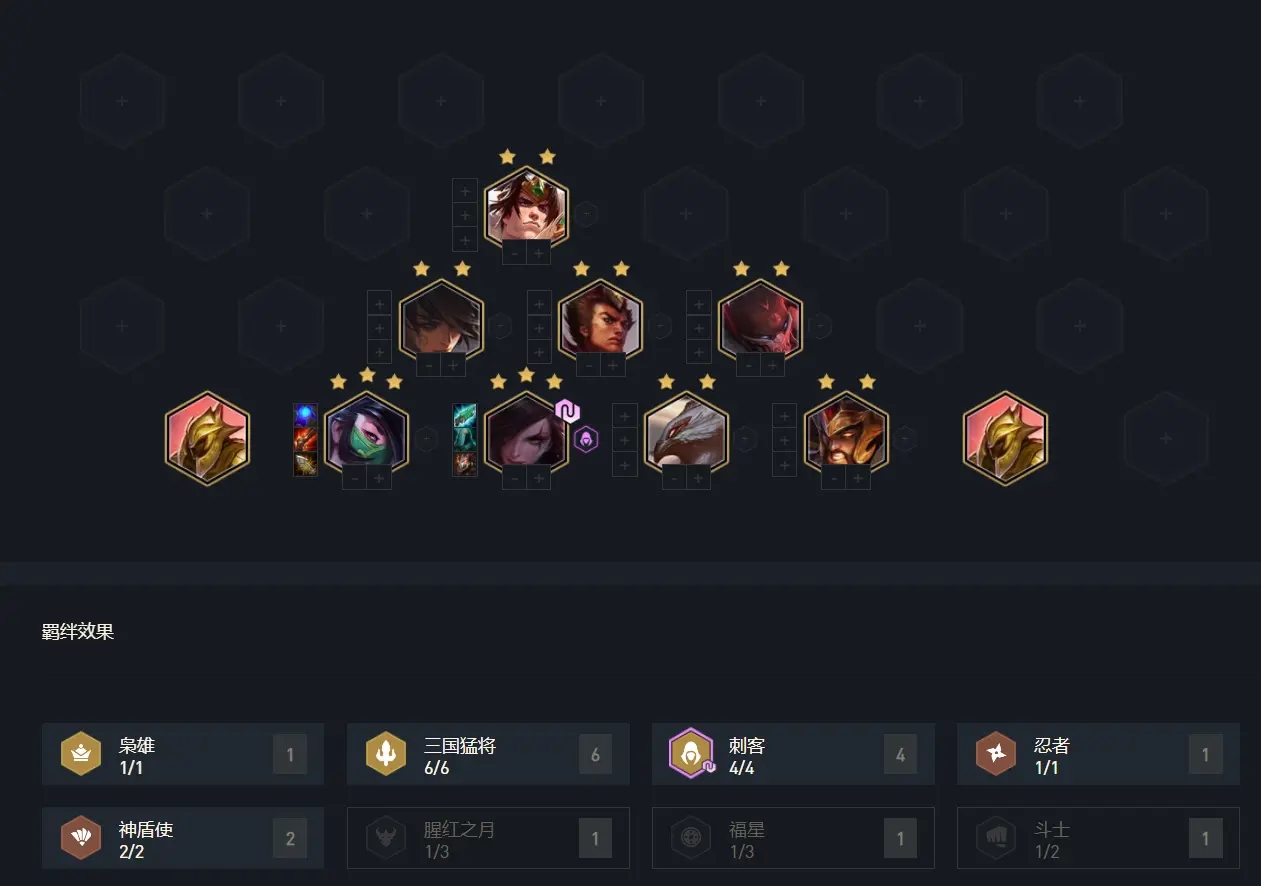Viewport: 1261px width, 886px height.
Task: Add a champion to the top-left empty hexagon
Action: 121,101
